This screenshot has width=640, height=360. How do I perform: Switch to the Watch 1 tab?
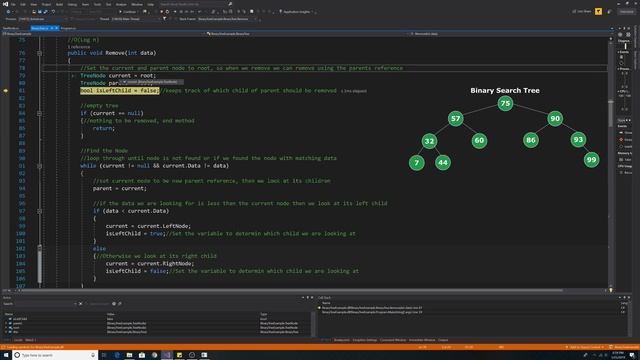(x=31, y=340)
